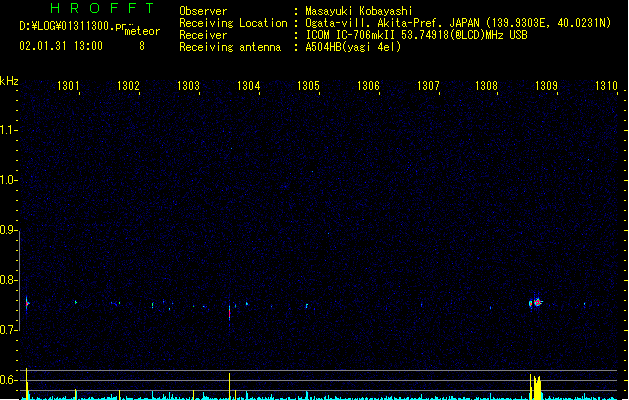Viewport: 629px width, 400px height.
Task: Click the 1302 time axis marker
Action: coord(128,86)
